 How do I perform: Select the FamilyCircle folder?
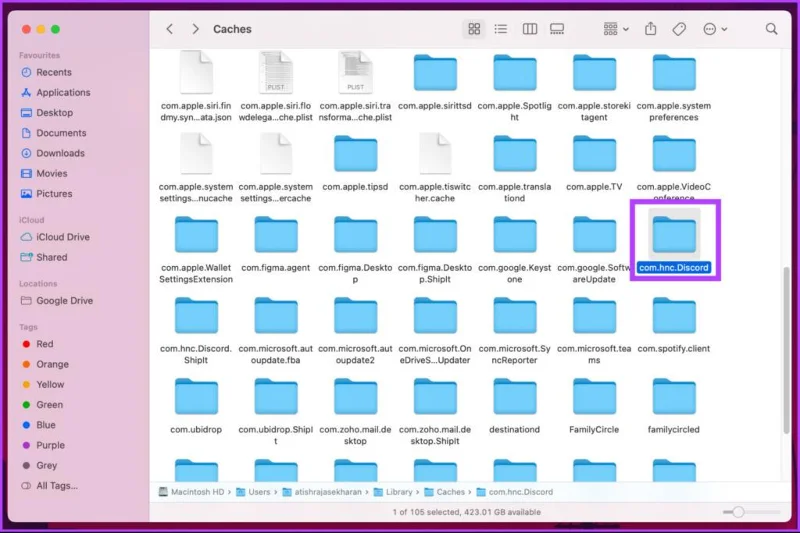coord(594,405)
